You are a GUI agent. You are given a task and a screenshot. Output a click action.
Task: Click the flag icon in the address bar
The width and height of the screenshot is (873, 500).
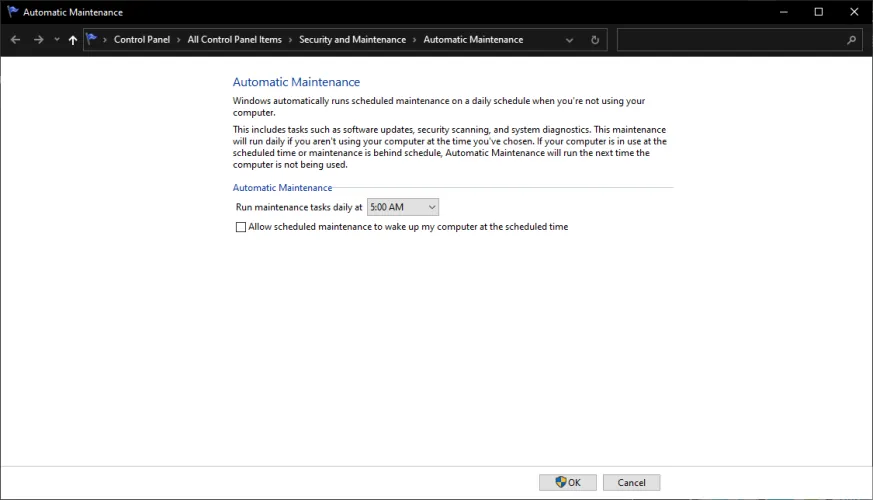click(92, 40)
